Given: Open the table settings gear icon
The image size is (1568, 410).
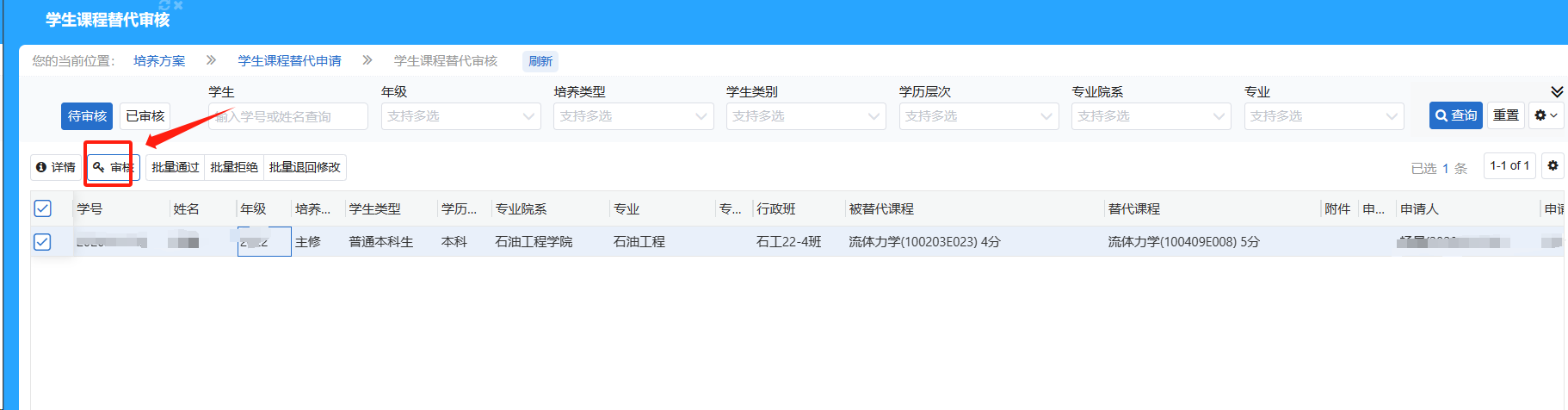Looking at the screenshot, I should [x=1553, y=166].
